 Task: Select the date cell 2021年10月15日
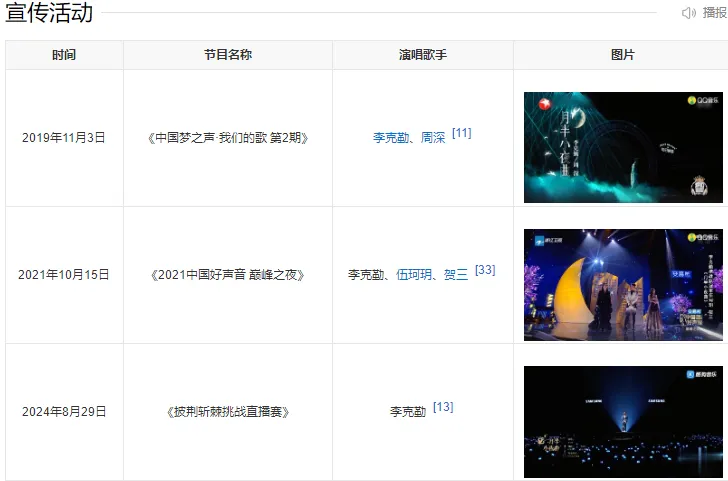pyautogui.click(x=64, y=274)
